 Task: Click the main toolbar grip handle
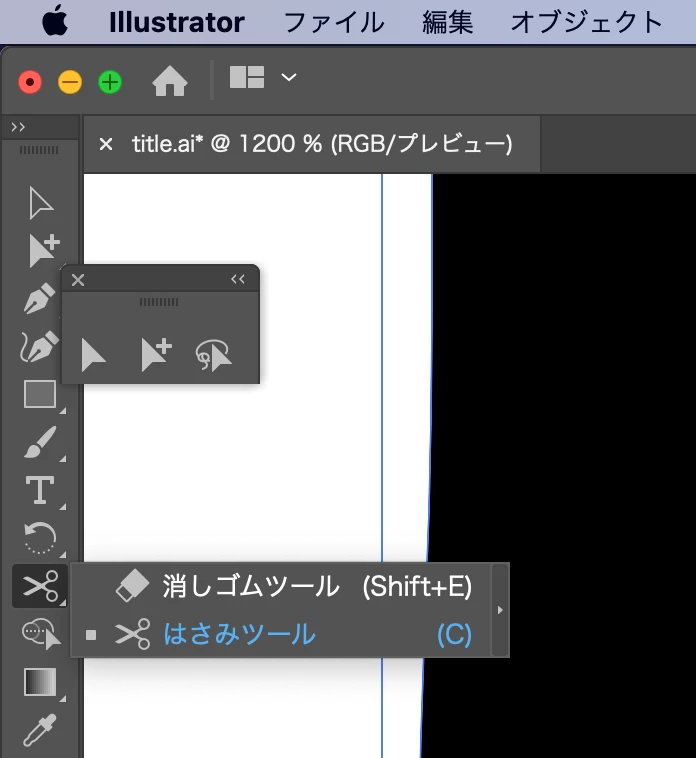click(x=39, y=150)
